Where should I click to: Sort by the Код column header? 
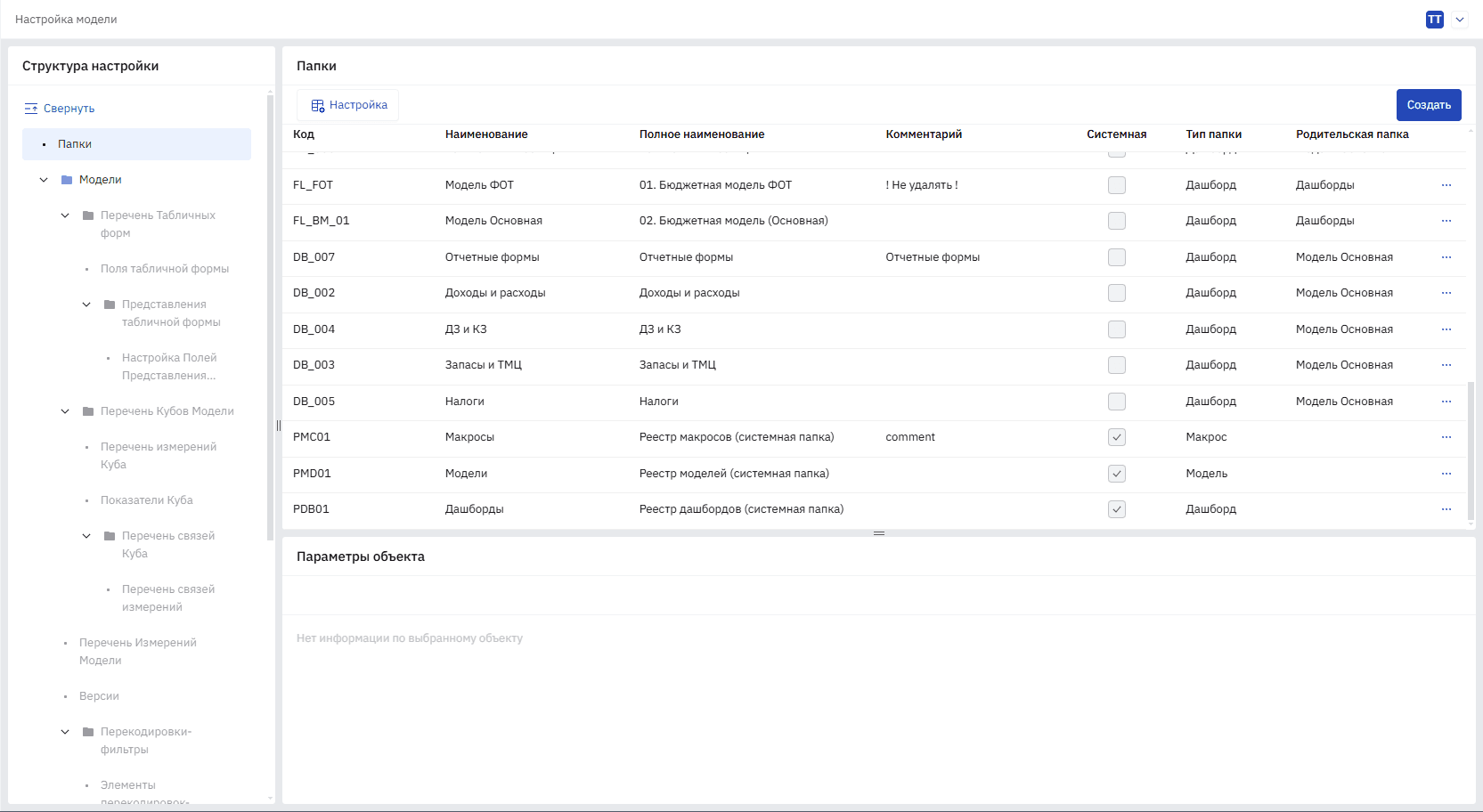point(304,134)
